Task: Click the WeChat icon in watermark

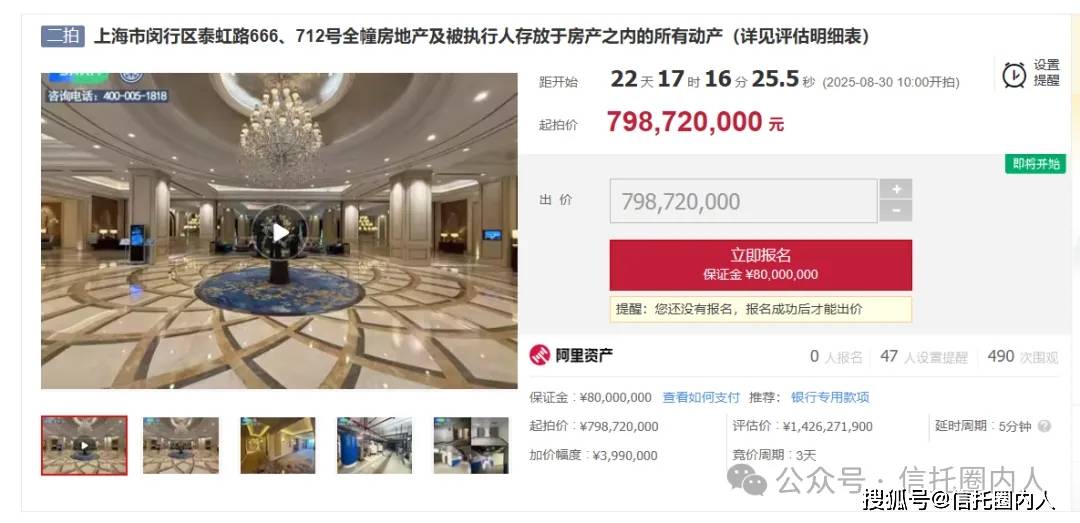Action: pos(747,478)
